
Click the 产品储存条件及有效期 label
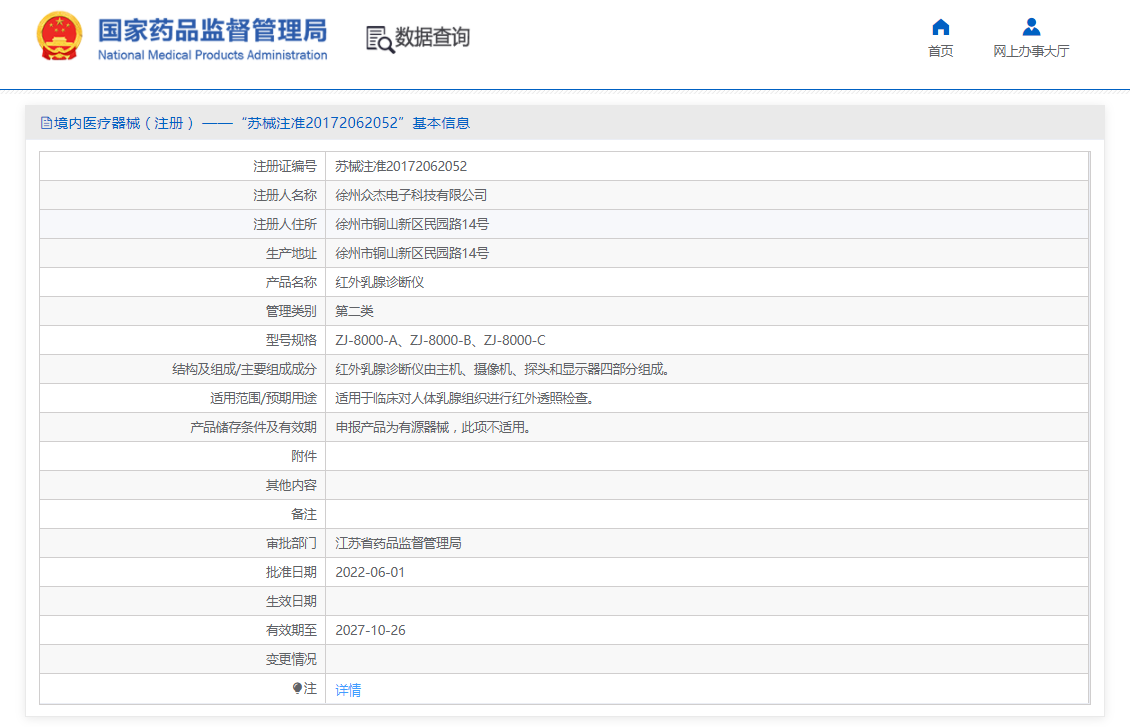pos(253,427)
